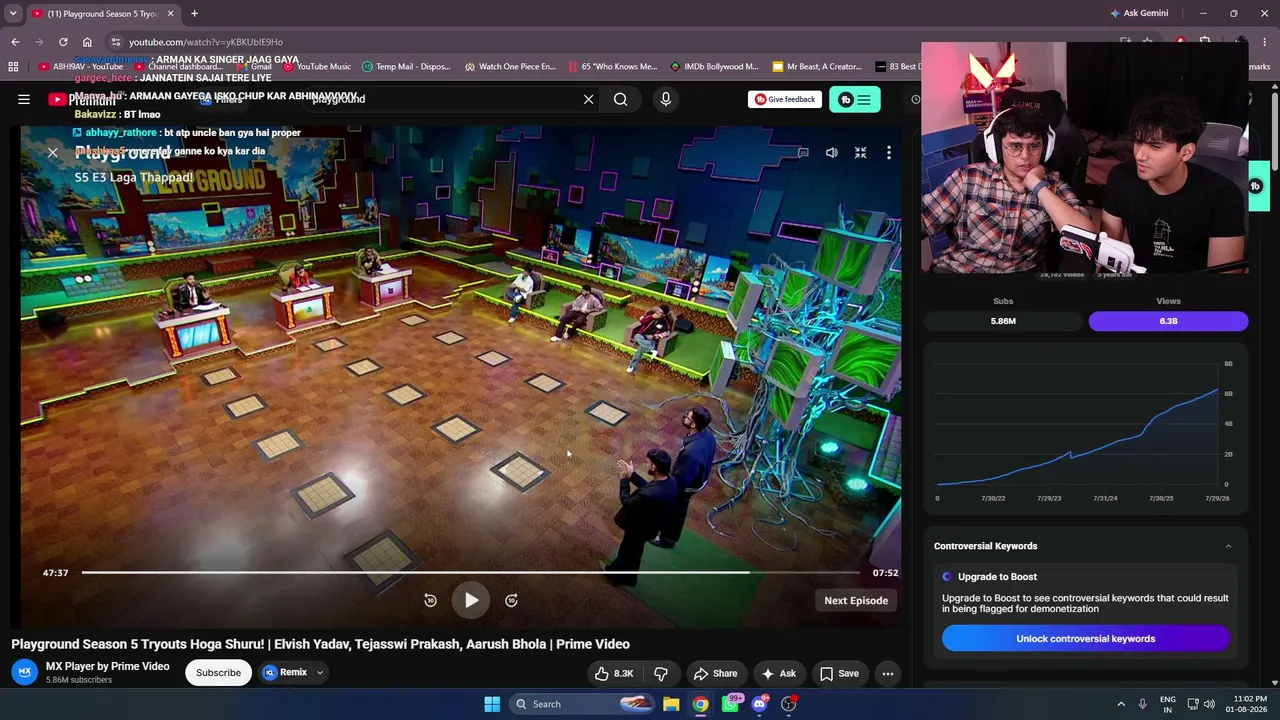Open Discord from the taskbar
This screenshot has height=720, width=1280.
[x=759, y=704]
